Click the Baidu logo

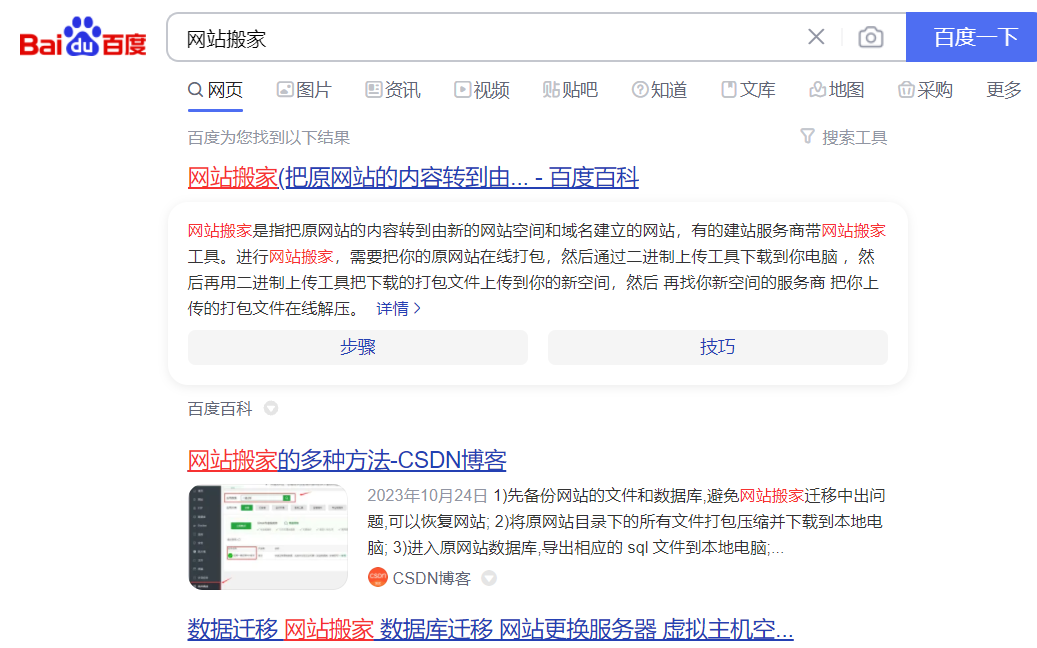pos(83,39)
